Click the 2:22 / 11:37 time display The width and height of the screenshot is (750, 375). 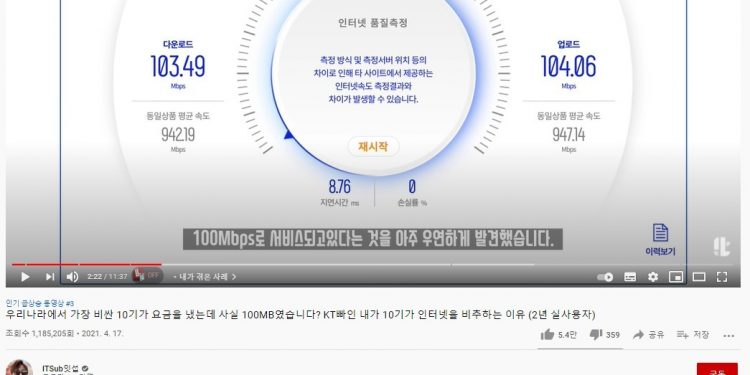(x=107, y=276)
